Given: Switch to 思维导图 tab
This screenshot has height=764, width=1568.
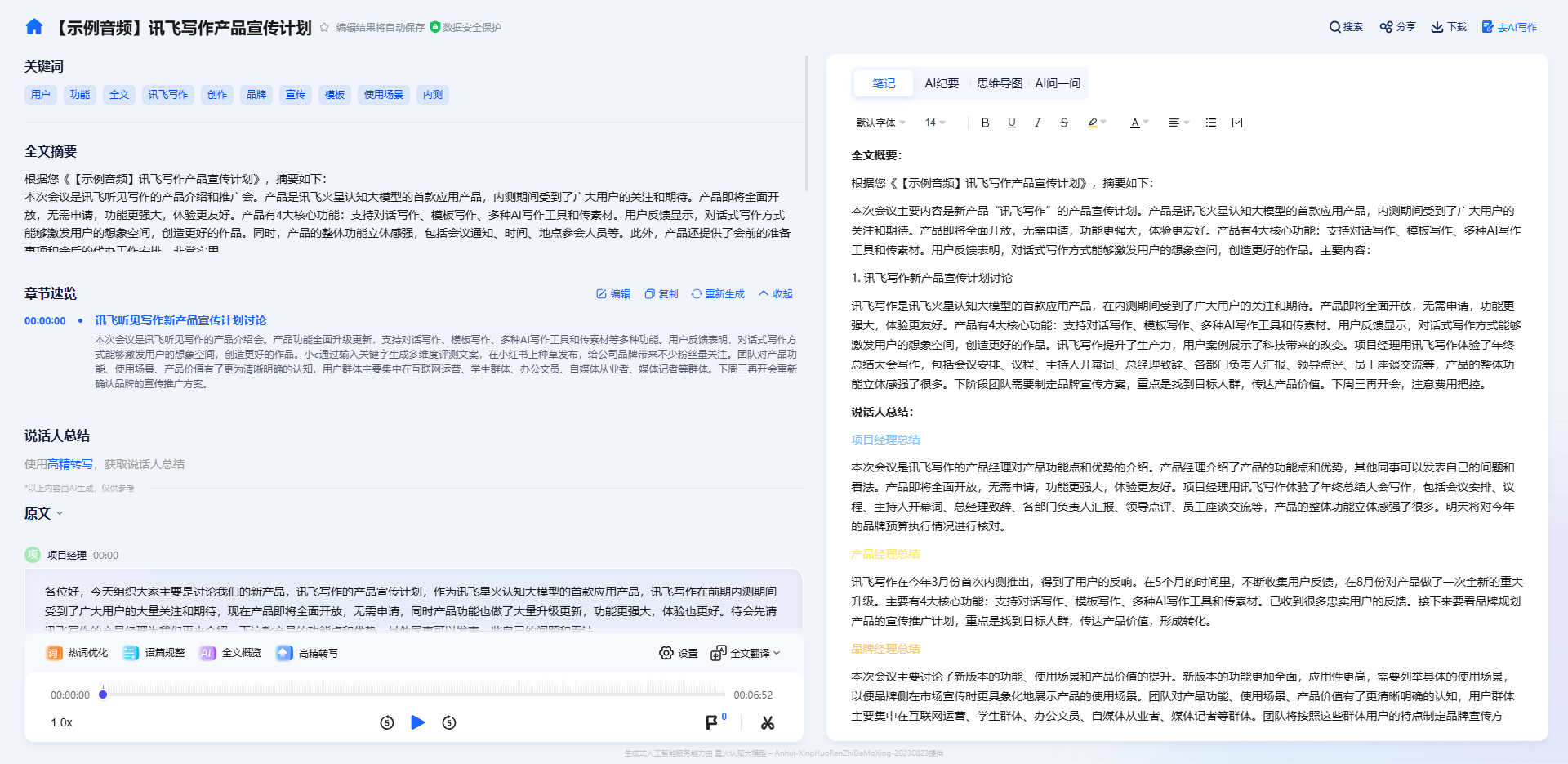Looking at the screenshot, I should click(1000, 83).
